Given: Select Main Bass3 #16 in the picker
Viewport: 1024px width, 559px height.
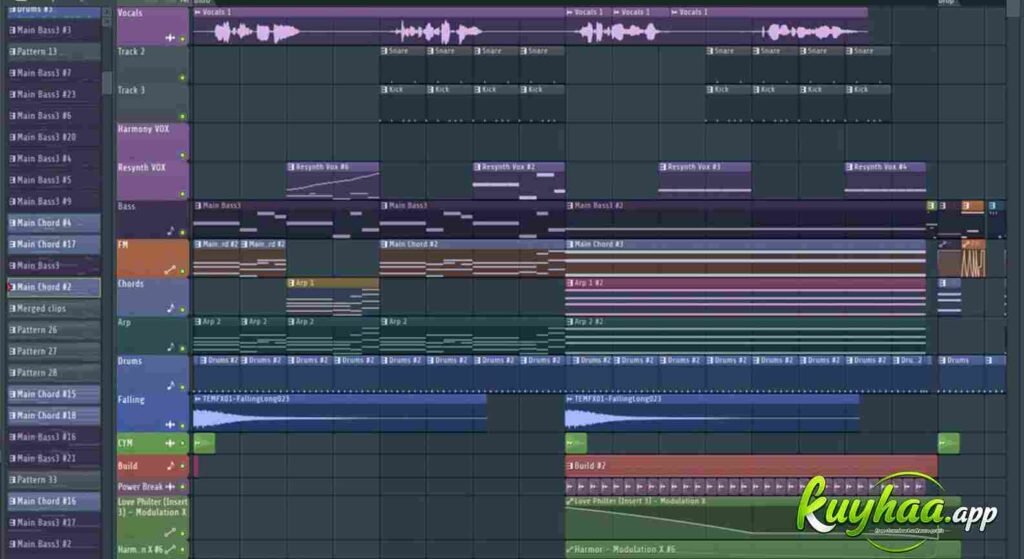Looking at the screenshot, I should 54,437.
